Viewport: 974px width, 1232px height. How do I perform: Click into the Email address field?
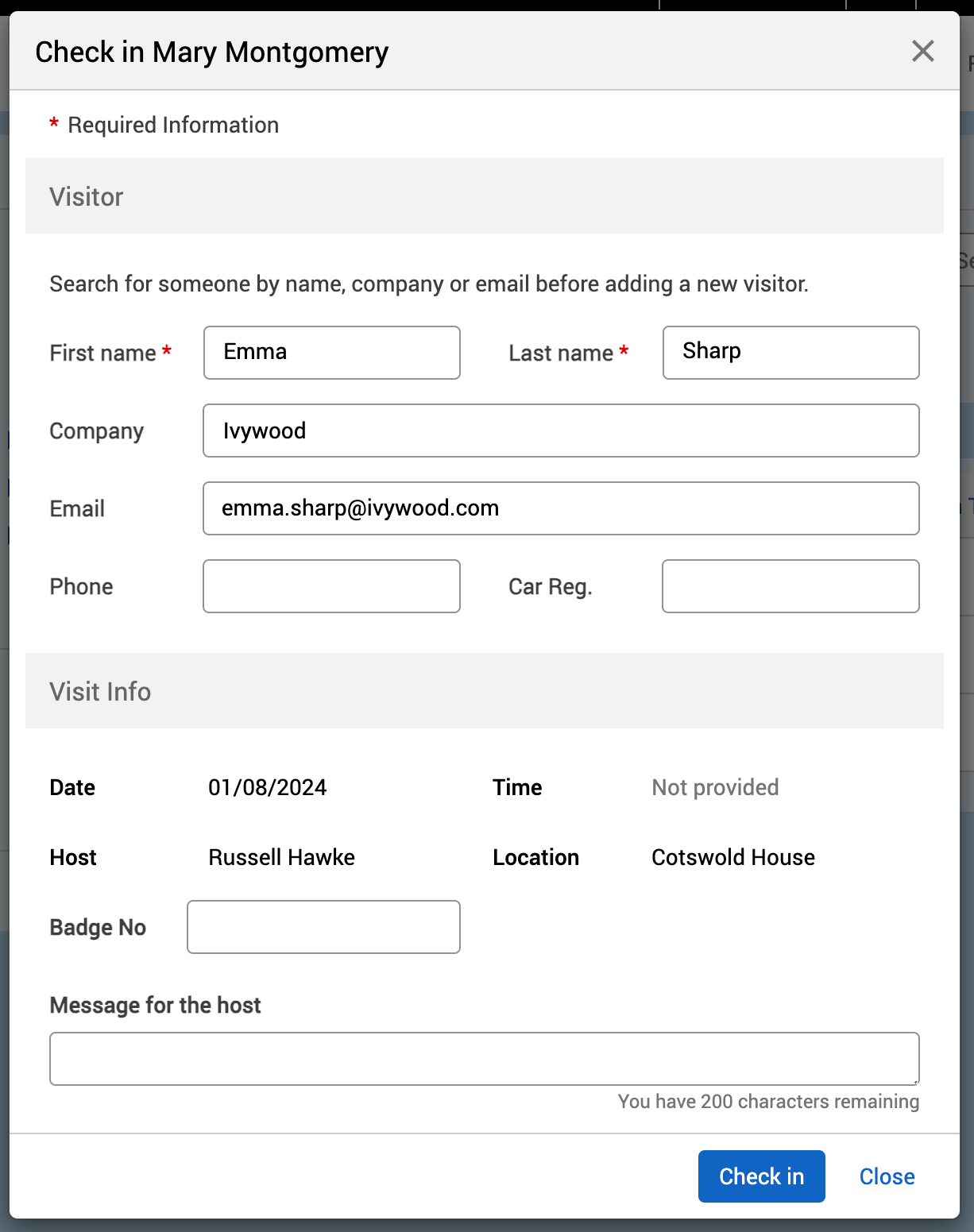[560, 508]
